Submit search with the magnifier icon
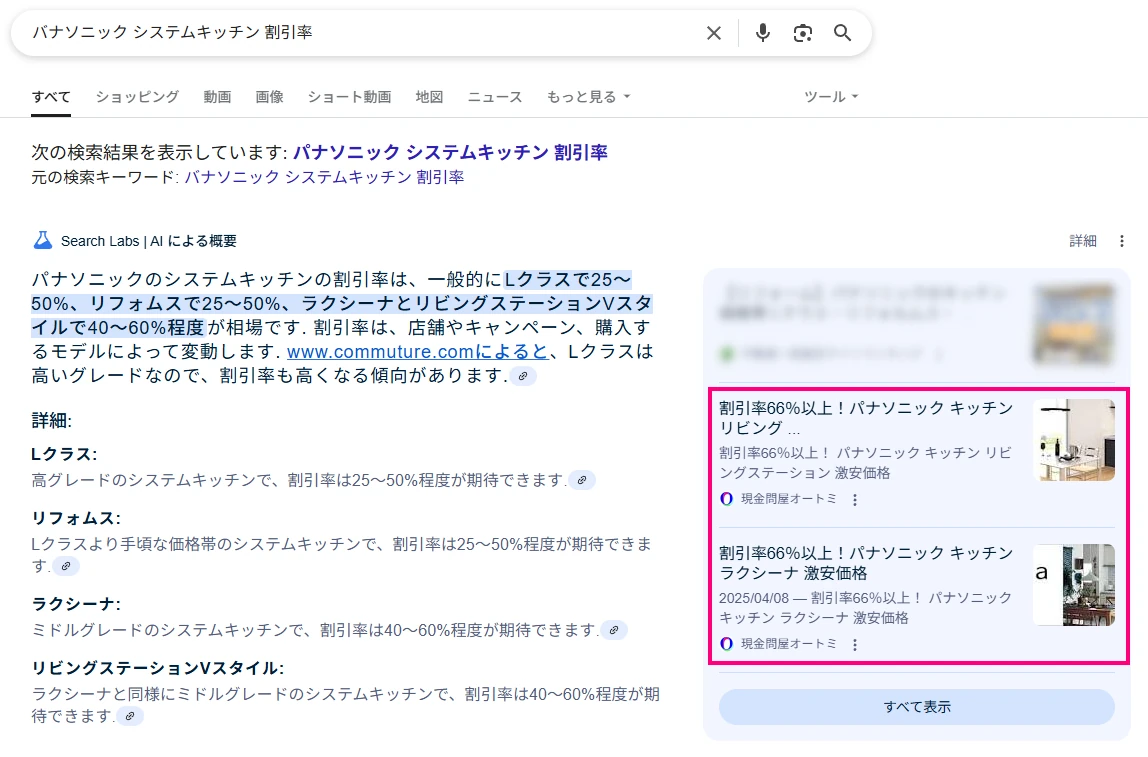Image resolution: width=1148 pixels, height=757 pixels. 843,33
